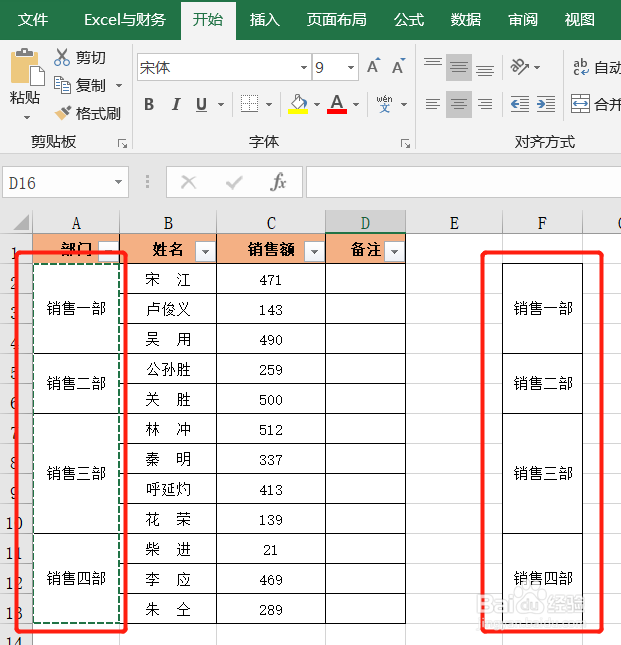Align text right

point(485,104)
